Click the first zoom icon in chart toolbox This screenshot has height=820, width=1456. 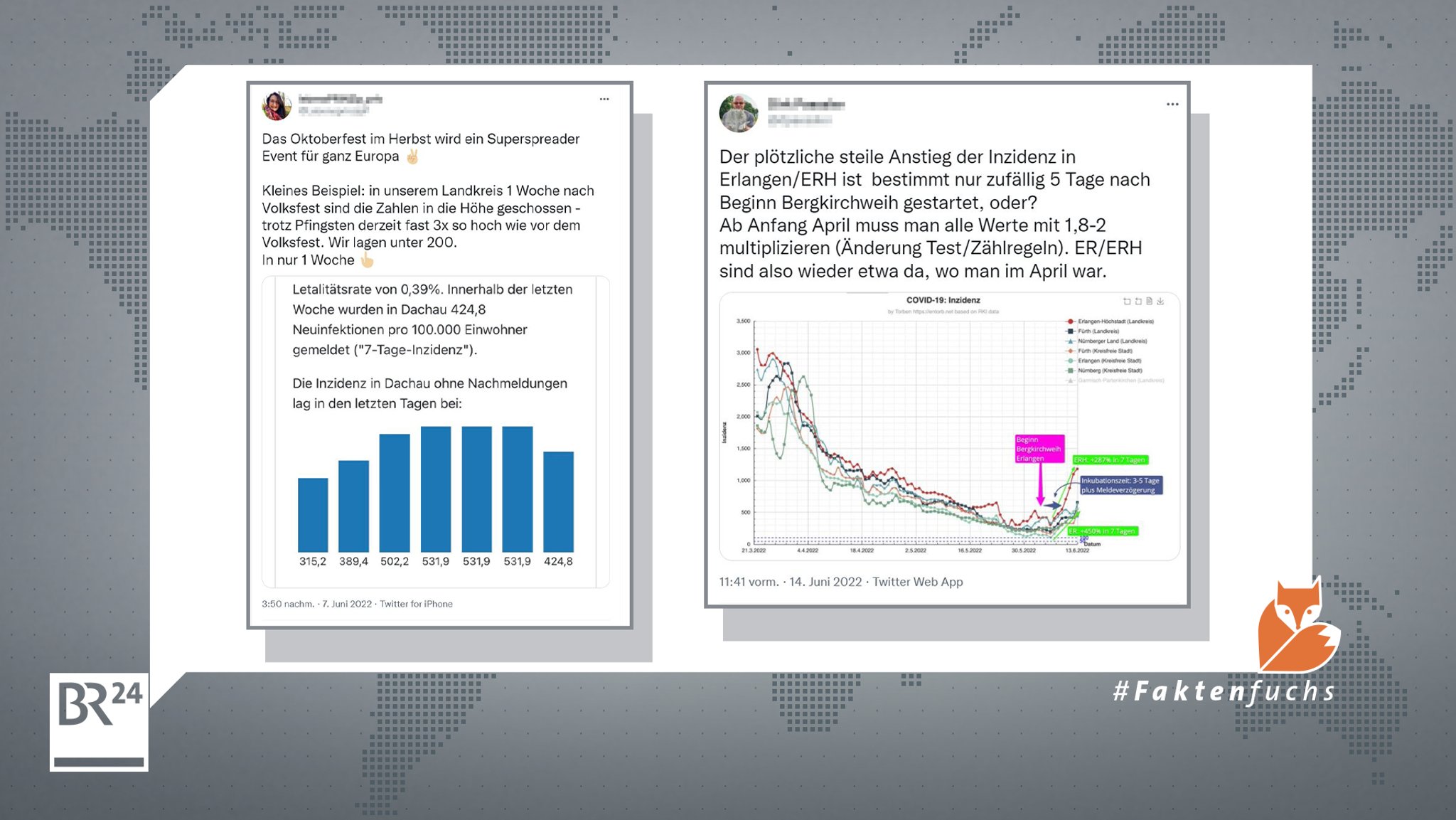point(1127,302)
